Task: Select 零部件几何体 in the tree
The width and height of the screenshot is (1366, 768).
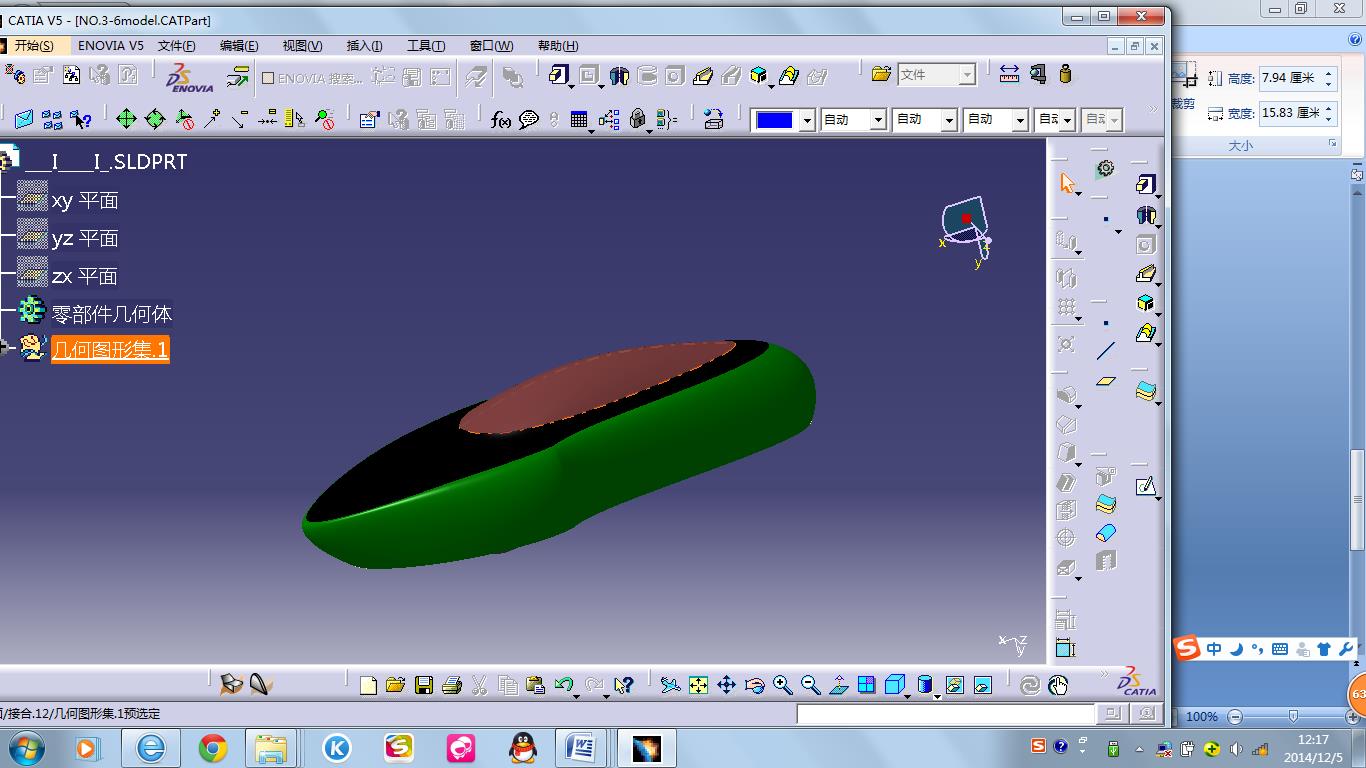Action: [111, 314]
